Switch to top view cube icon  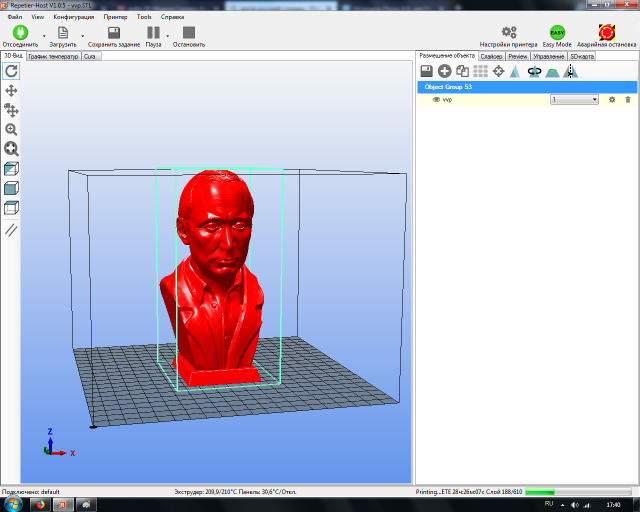click(x=11, y=208)
